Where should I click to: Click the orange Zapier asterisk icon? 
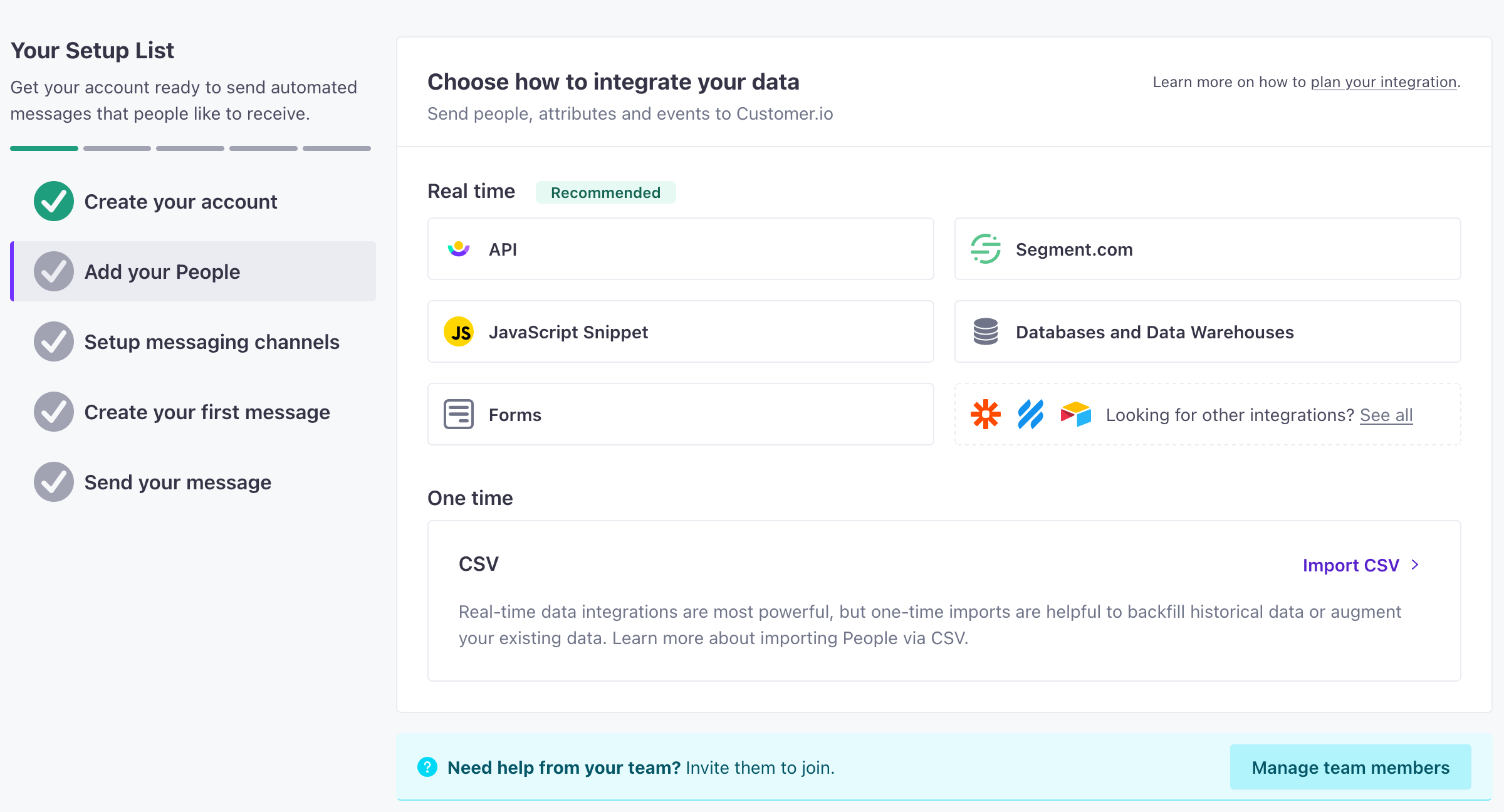click(986, 414)
